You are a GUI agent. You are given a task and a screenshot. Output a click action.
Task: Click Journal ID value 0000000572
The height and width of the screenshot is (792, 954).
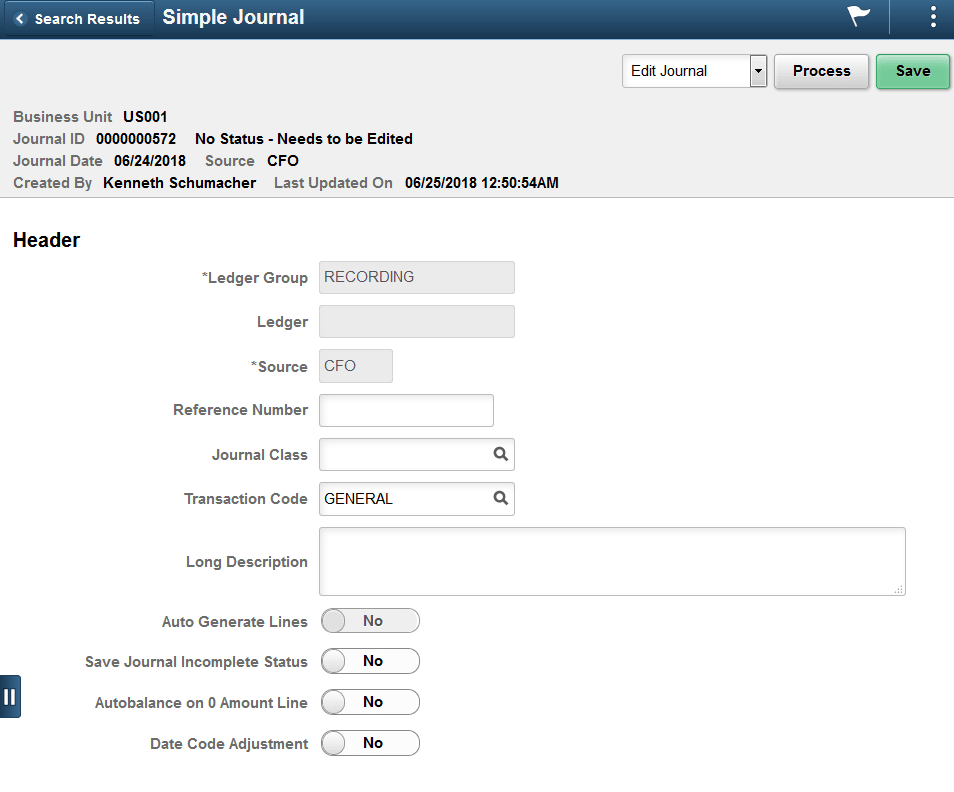(136, 139)
